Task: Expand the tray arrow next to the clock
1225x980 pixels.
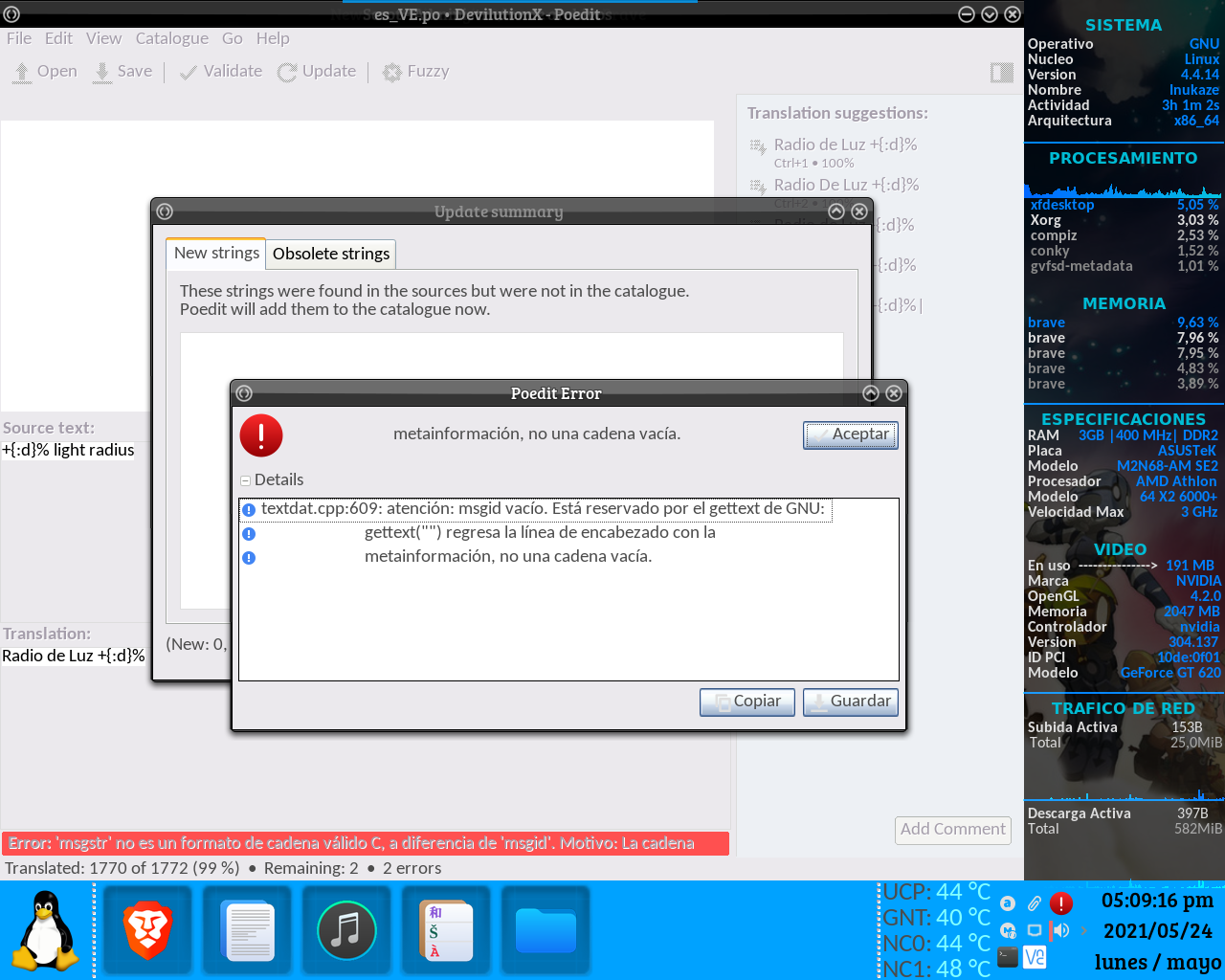Action: 1082,929
